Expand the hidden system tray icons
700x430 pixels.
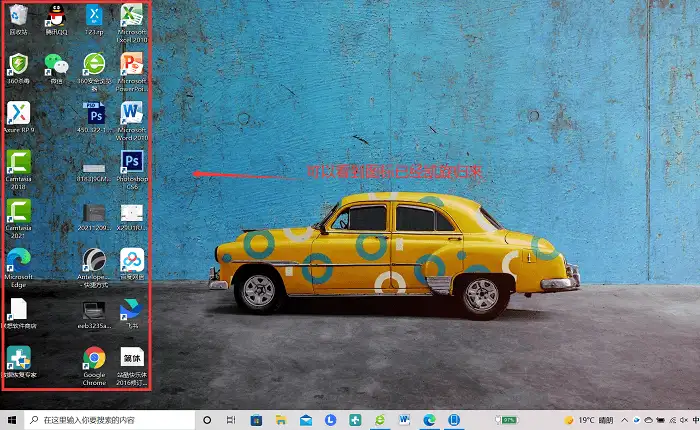[624, 420]
